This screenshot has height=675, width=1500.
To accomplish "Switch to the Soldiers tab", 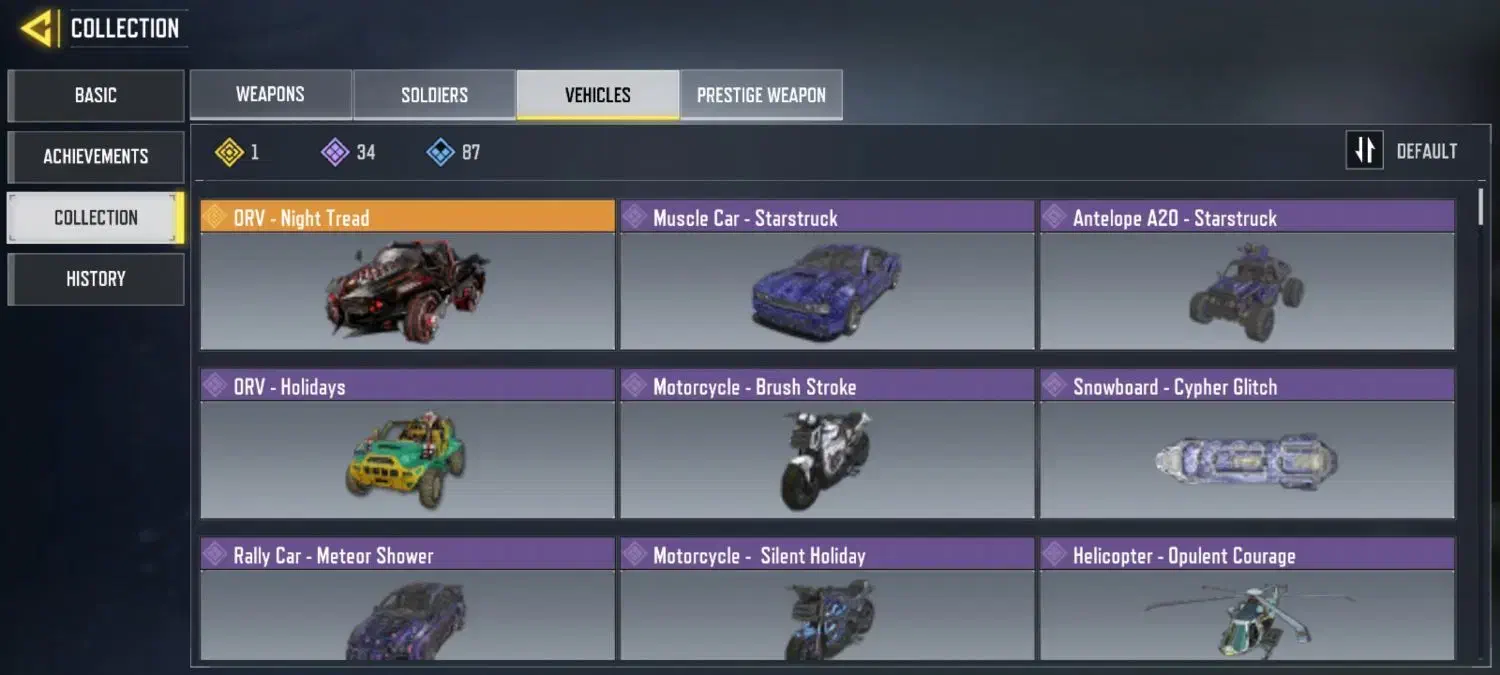I will click(434, 95).
